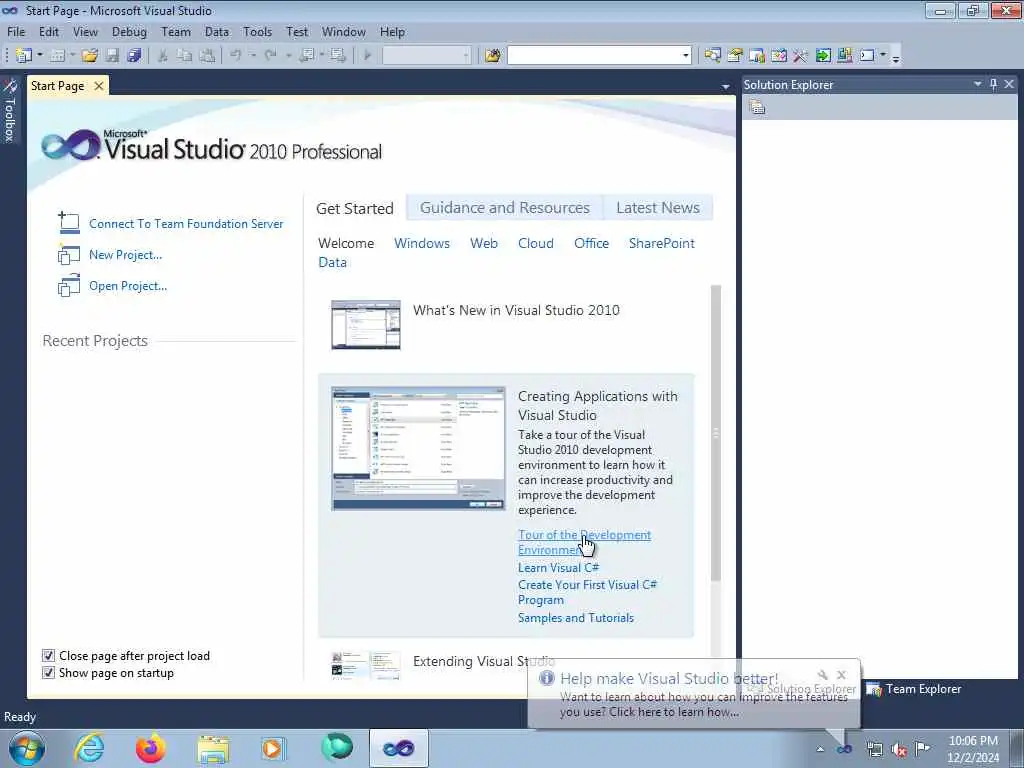Click the Windows Start orb
The image size is (1024, 768).
(x=27, y=748)
